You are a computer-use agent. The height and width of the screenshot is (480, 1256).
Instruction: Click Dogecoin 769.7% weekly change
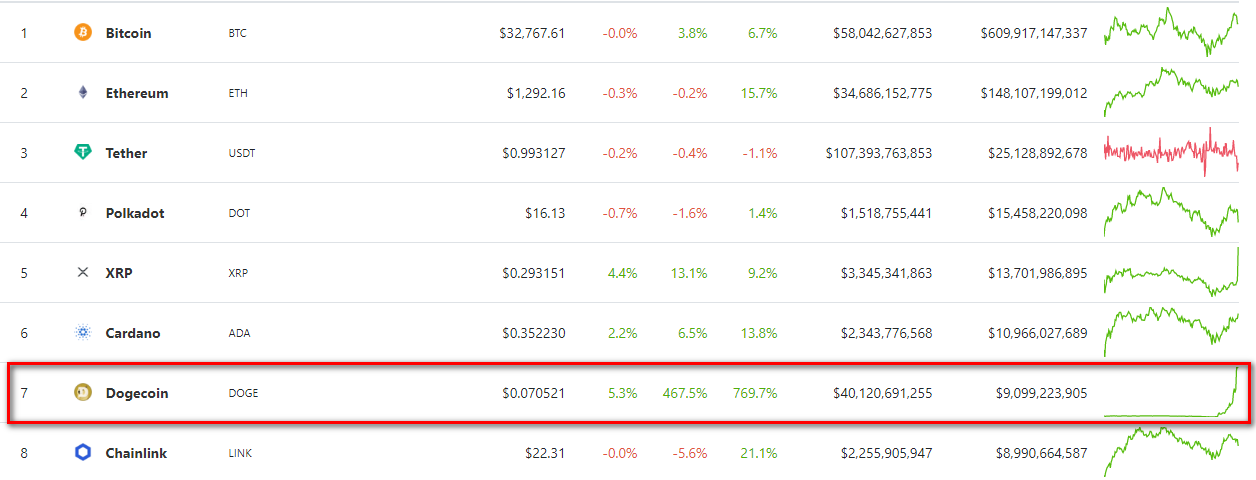[x=755, y=393]
